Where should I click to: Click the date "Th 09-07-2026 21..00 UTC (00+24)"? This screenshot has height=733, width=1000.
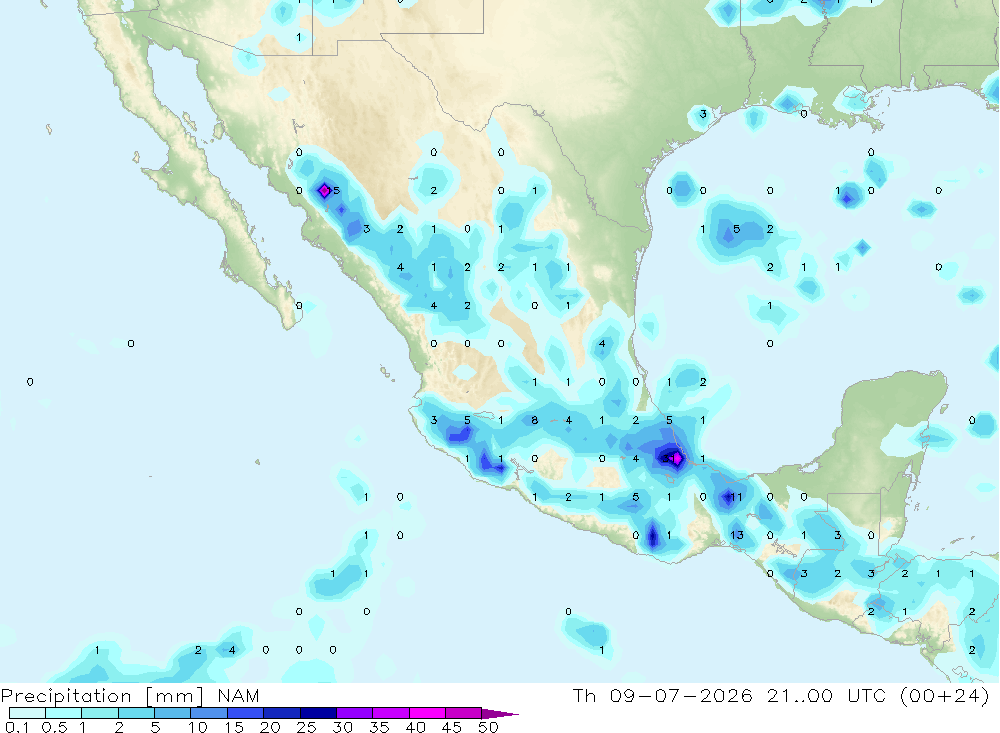click(x=781, y=695)
